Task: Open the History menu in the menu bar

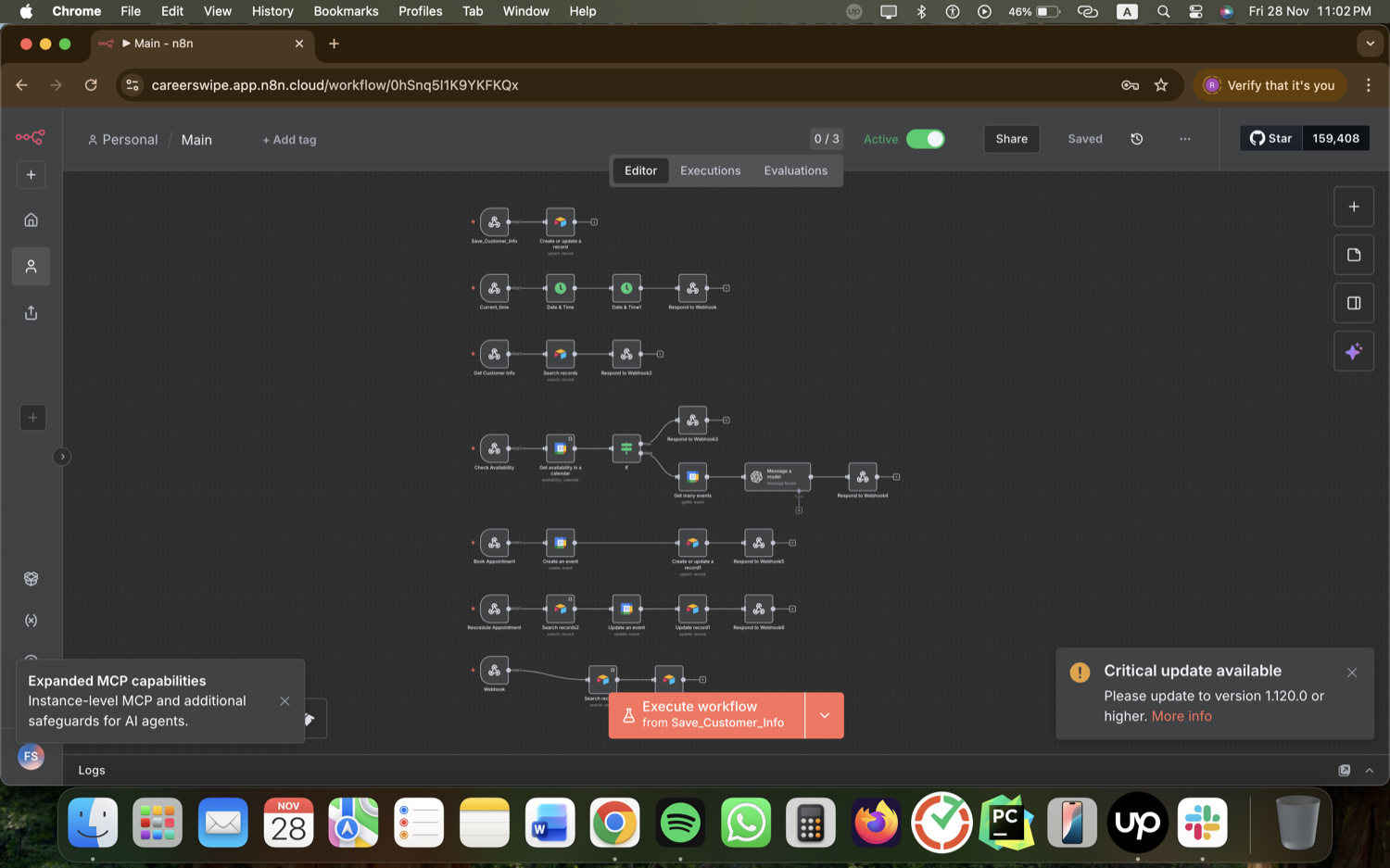Action: [x=272, y=11]
